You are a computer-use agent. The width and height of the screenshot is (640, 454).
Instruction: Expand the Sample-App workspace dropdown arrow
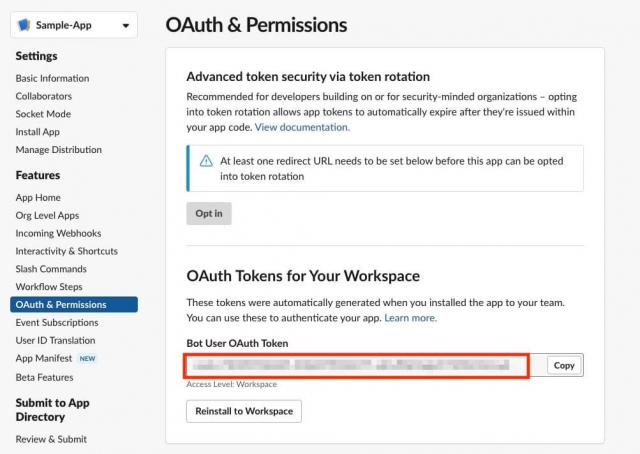[x=124, y=26]
